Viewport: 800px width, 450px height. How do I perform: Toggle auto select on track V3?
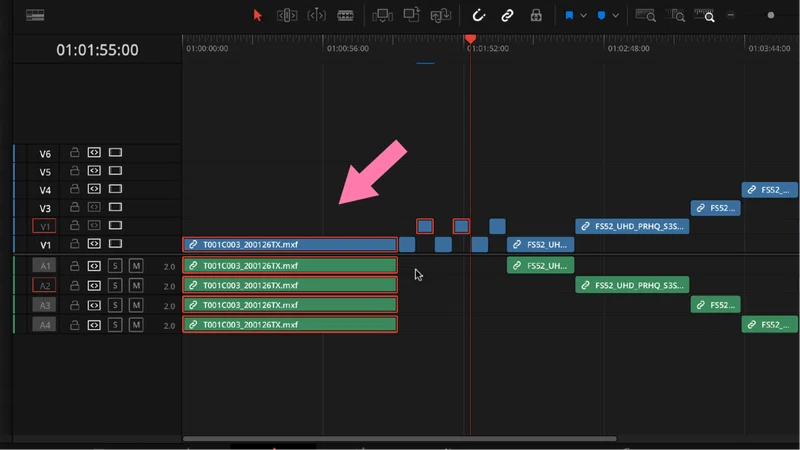[94, 207]
